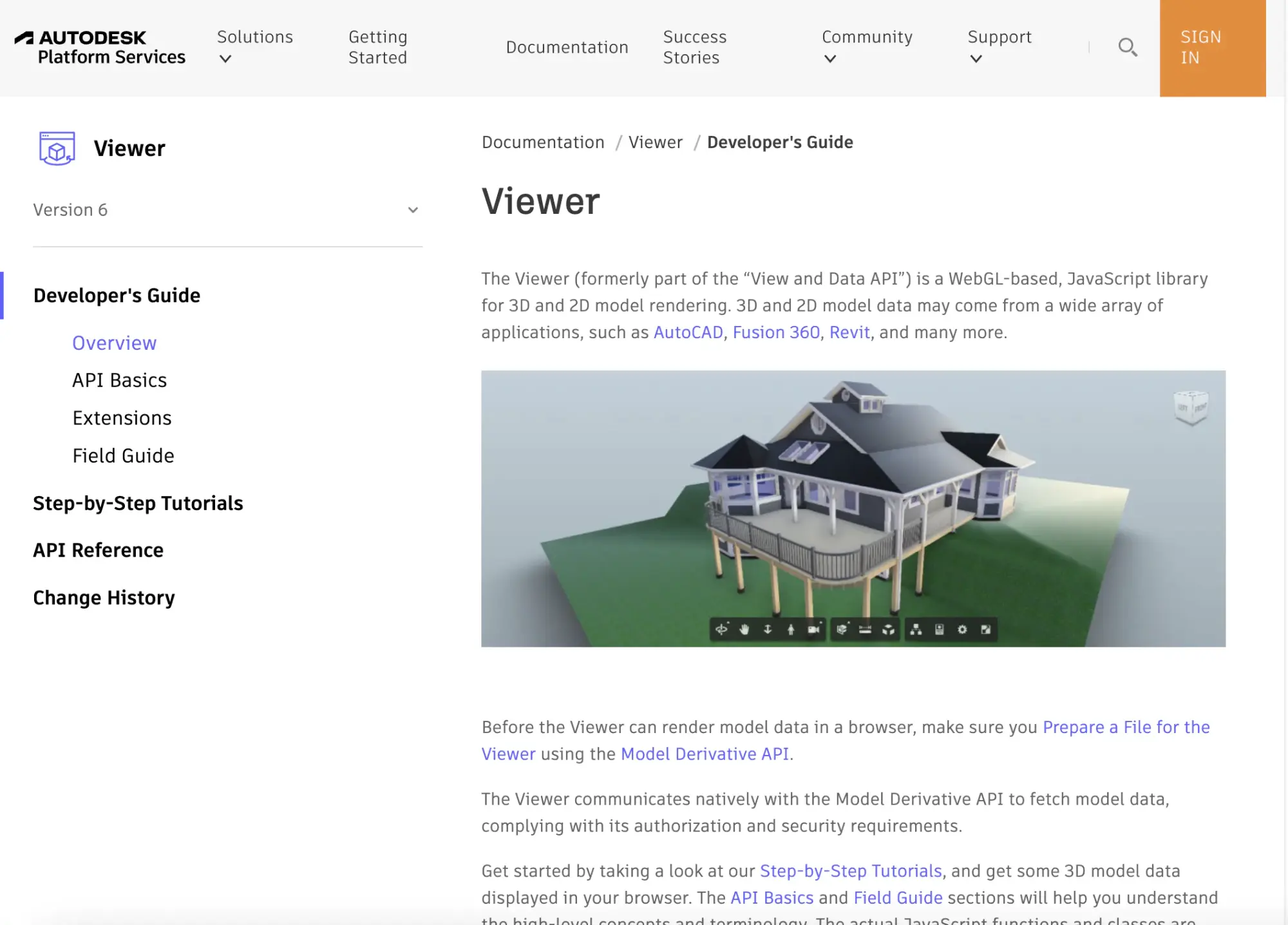Viewport: 1288px width, 925px height.
Task: Select Developer's Guide in sidebar
Action: tap(117, 296)
